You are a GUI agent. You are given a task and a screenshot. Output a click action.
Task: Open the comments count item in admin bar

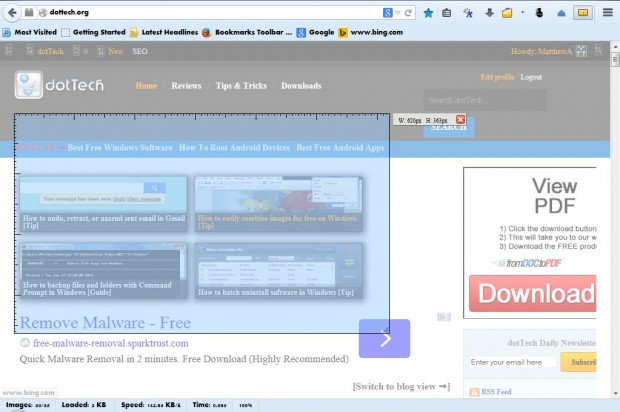click(x=81, y=51)
